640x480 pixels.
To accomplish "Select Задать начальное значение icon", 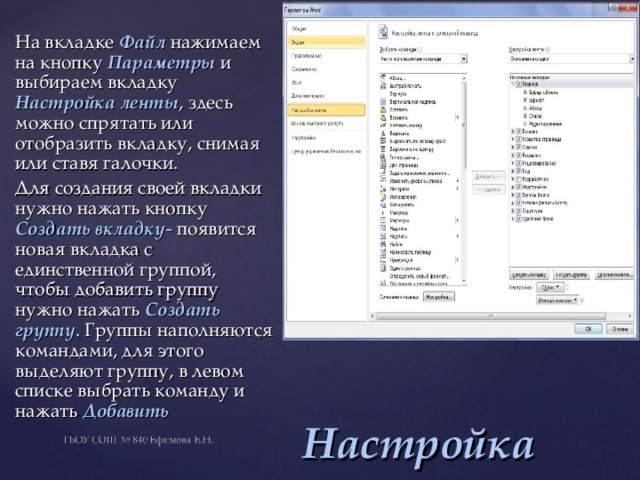I will pyautogui.click(x=383, y=173).
